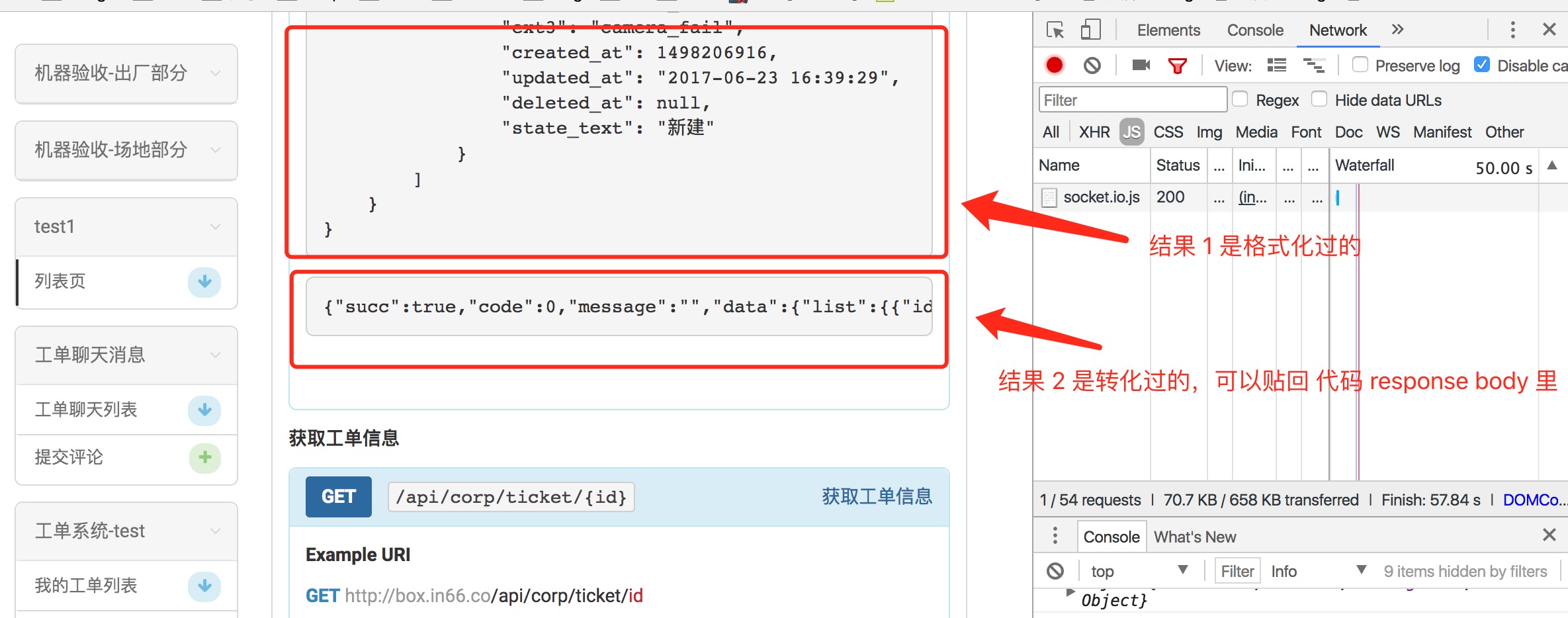Click the network Filter input field

(x=1133, y=100)
